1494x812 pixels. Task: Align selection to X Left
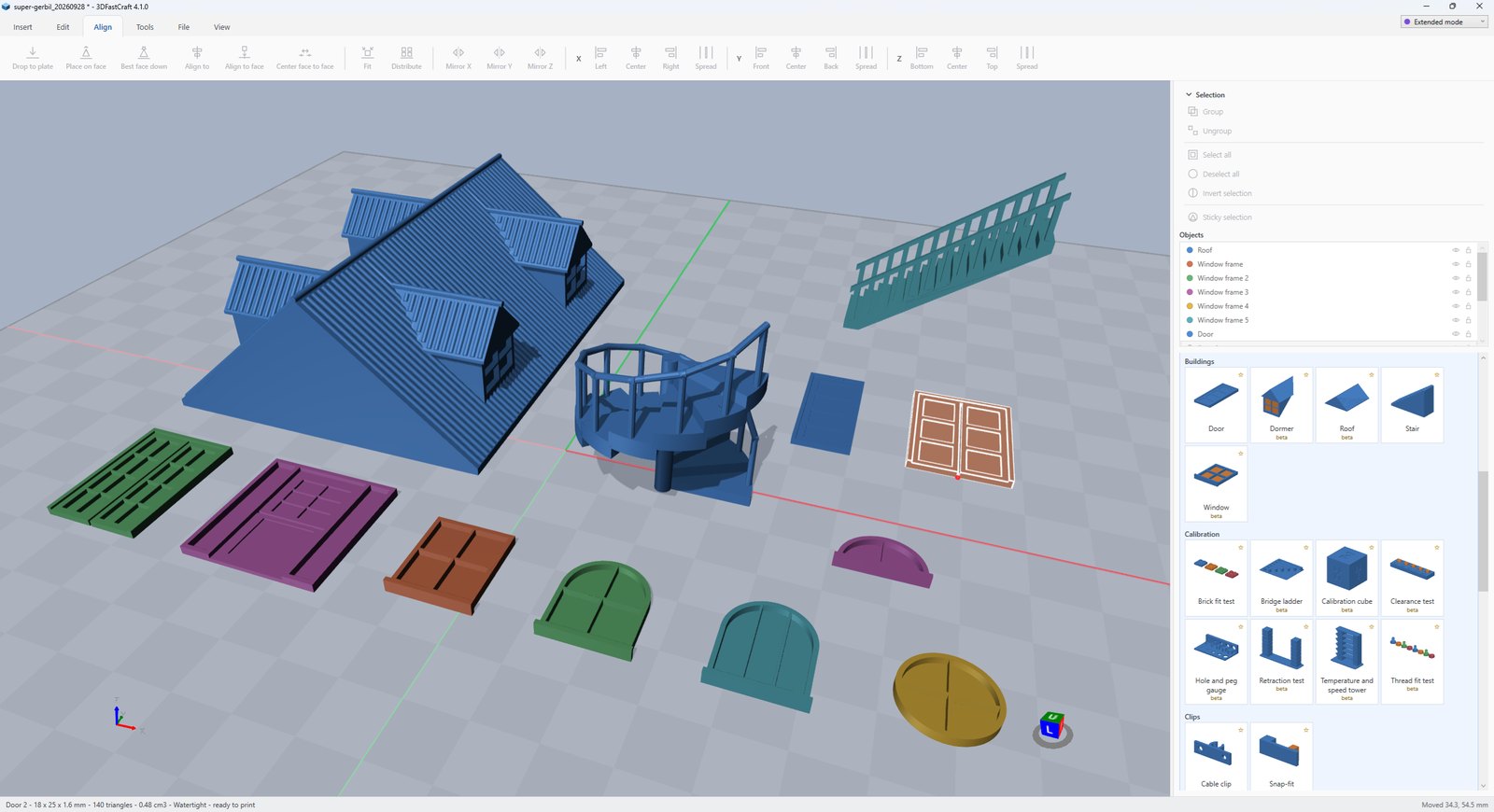tap(600, 58)
